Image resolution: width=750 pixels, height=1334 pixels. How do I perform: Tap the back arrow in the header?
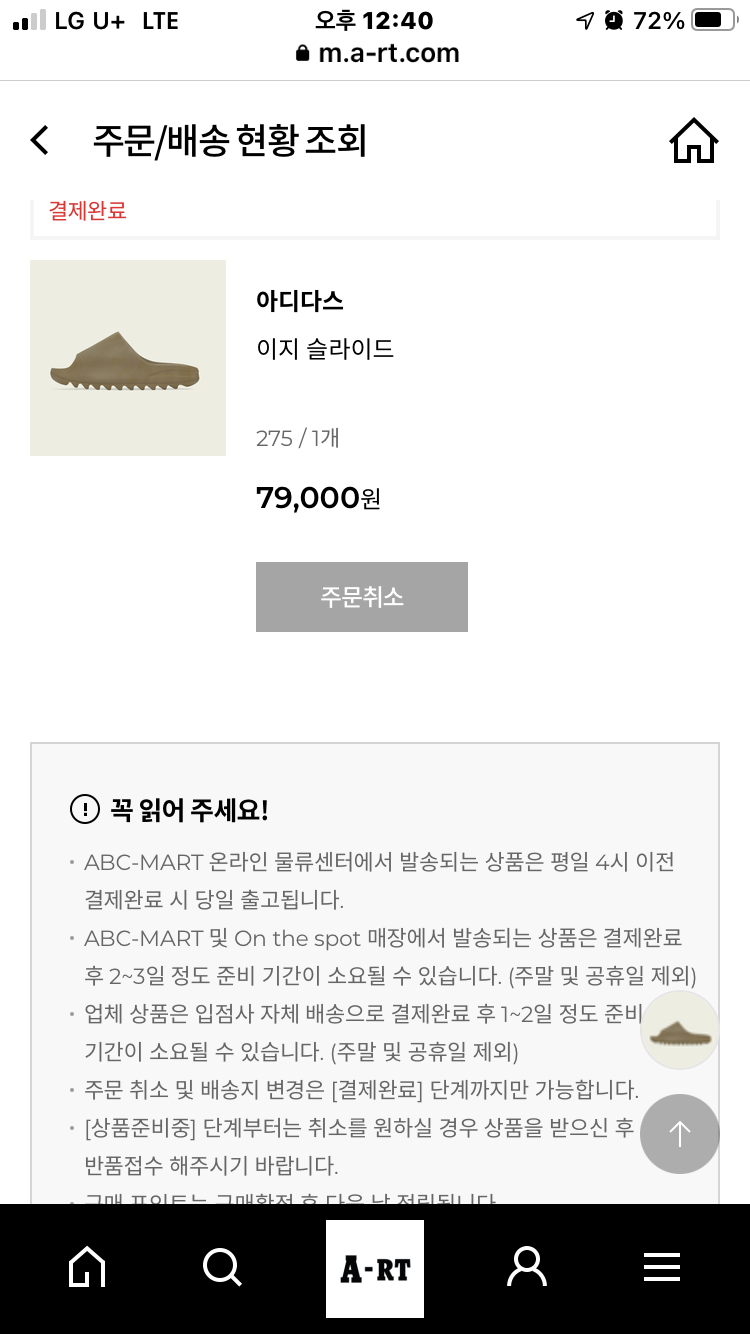pyautogui.click(x=40, y=140)
